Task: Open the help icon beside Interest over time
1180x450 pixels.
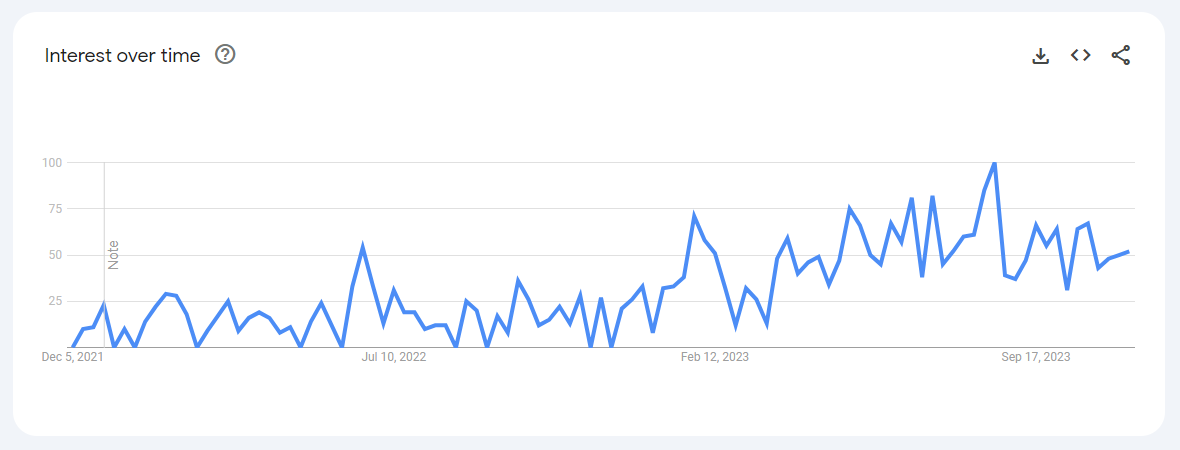Action: 225,55
